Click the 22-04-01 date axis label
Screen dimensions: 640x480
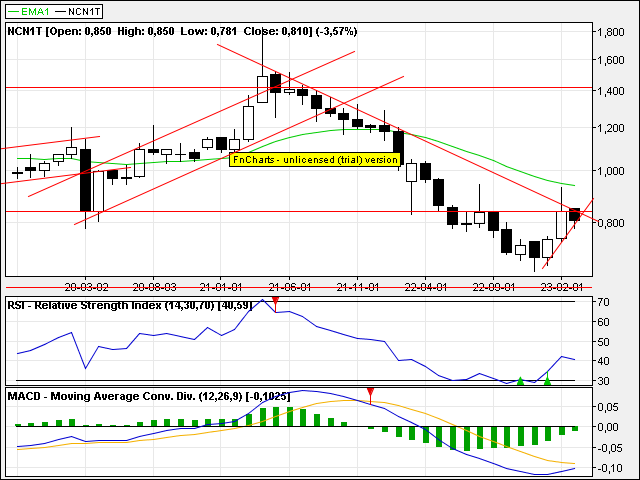coord(426,287)
